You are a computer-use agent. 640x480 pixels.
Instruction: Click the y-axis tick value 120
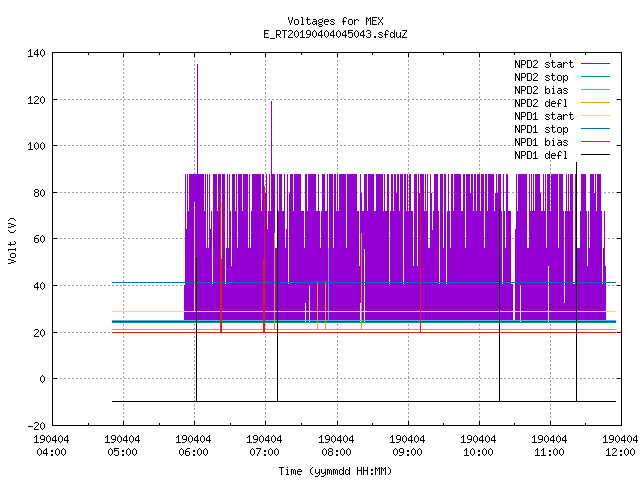pyautogui.click(x=36, y=100)
